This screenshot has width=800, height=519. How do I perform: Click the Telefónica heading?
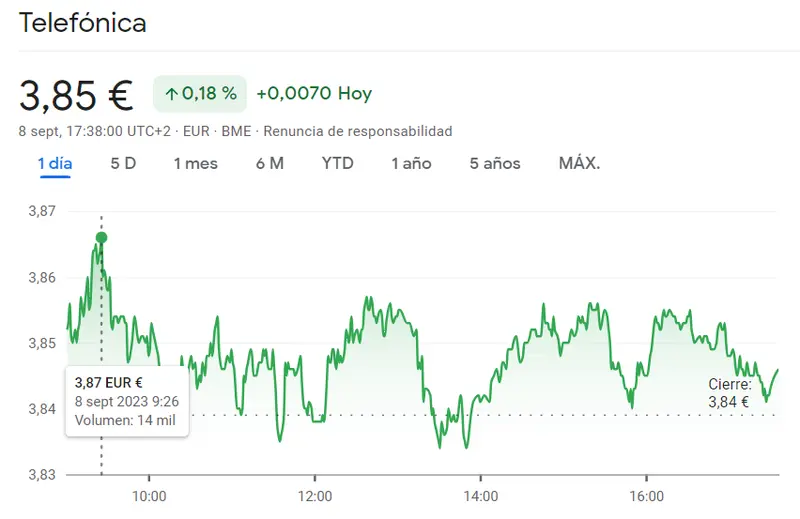point(83,23)
